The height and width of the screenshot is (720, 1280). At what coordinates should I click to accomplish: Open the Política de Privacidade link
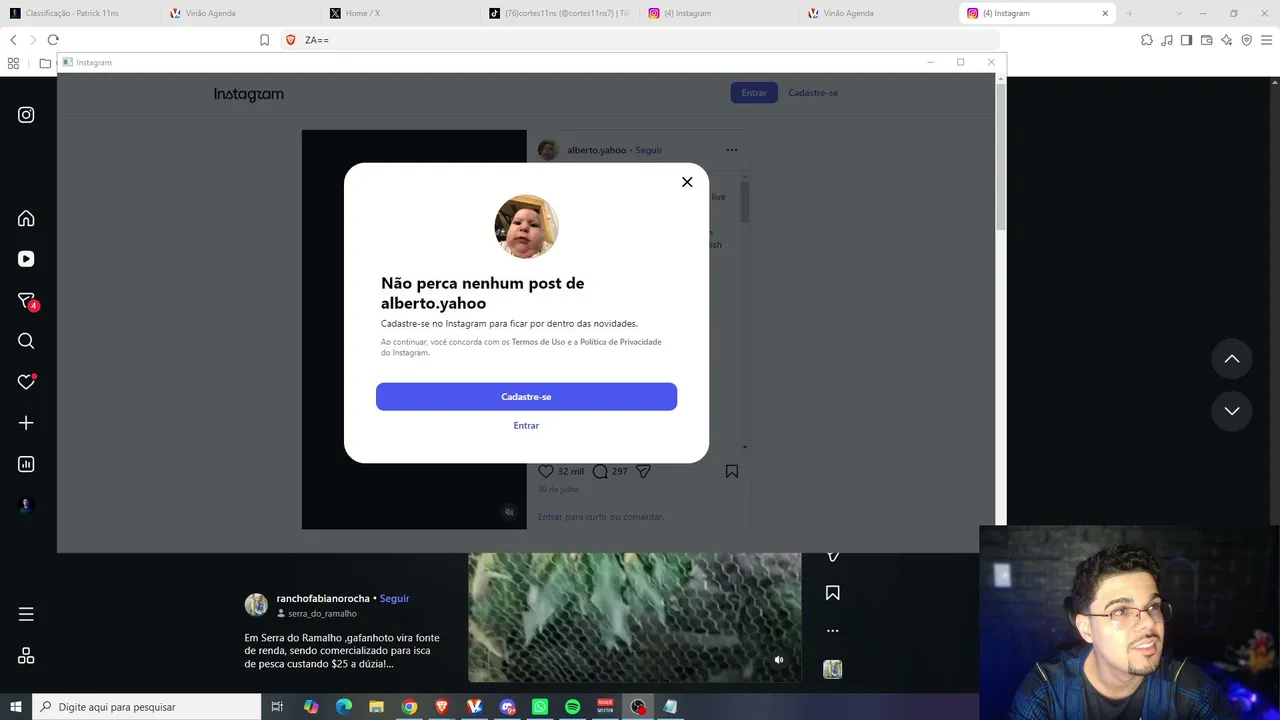tap(621, 342)
